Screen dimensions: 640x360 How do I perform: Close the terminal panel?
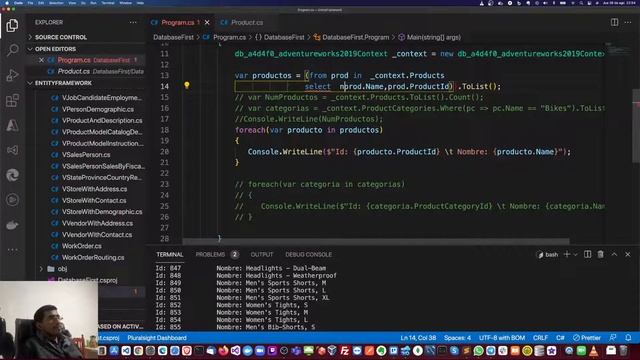628,254
